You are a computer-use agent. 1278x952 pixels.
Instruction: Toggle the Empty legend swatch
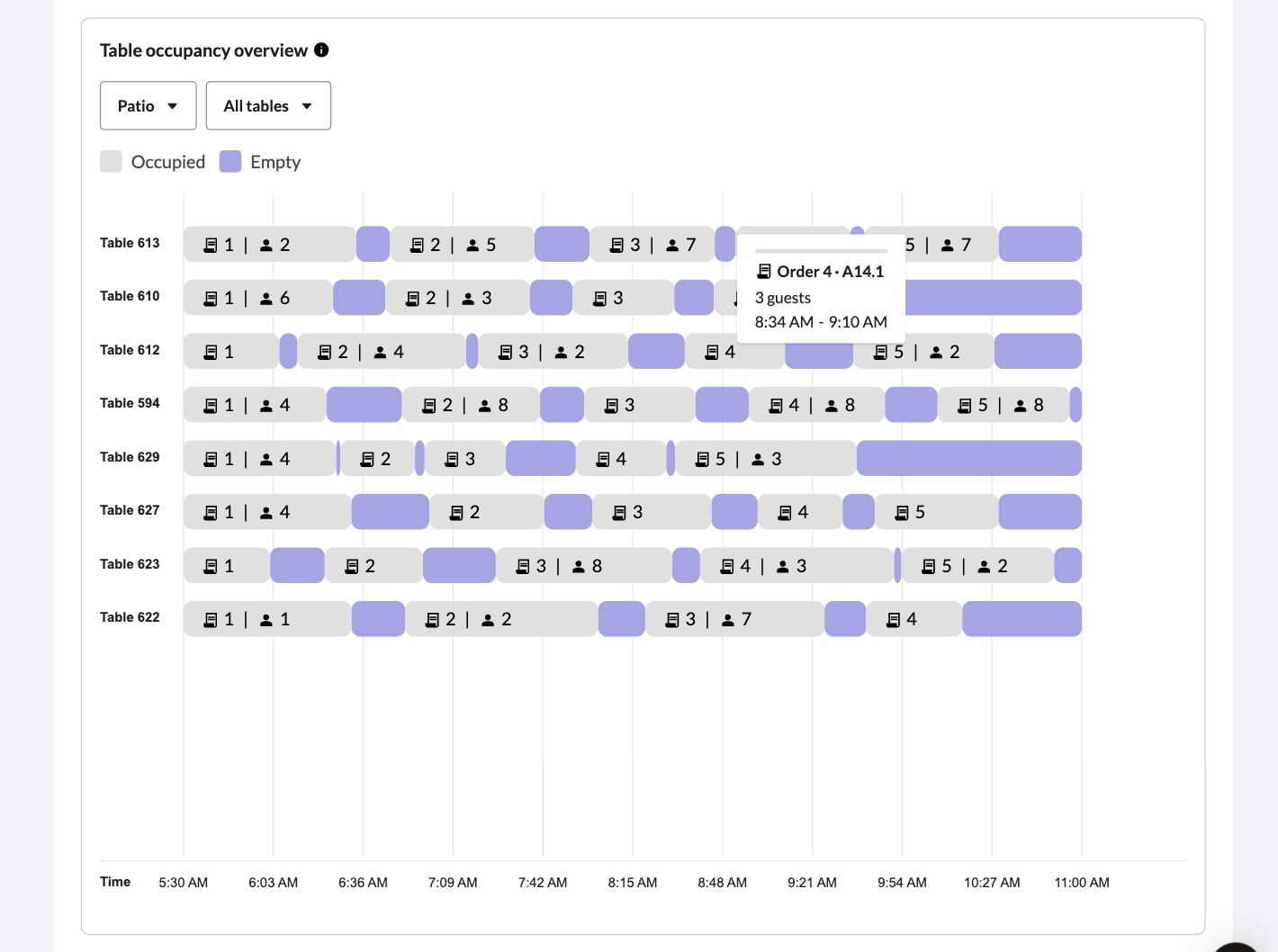point(231,161)
